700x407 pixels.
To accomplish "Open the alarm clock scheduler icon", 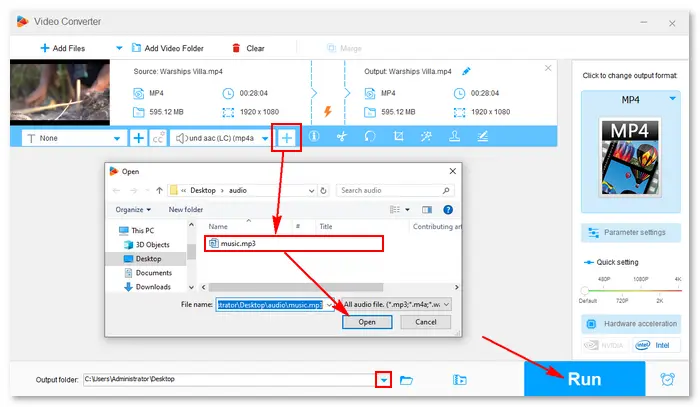I will point(667,379).
